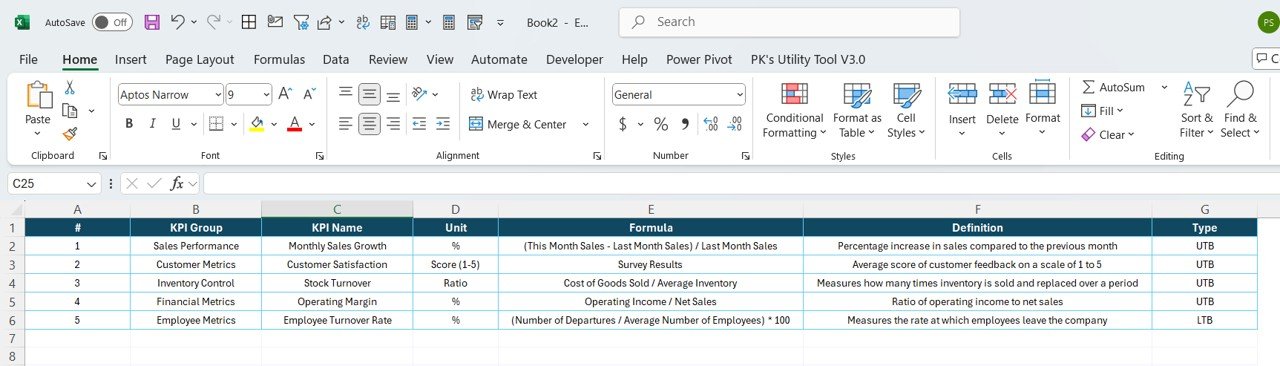Apply cell borders icon
Viewport: 1280px width, 366px height.
click(215, 124)
